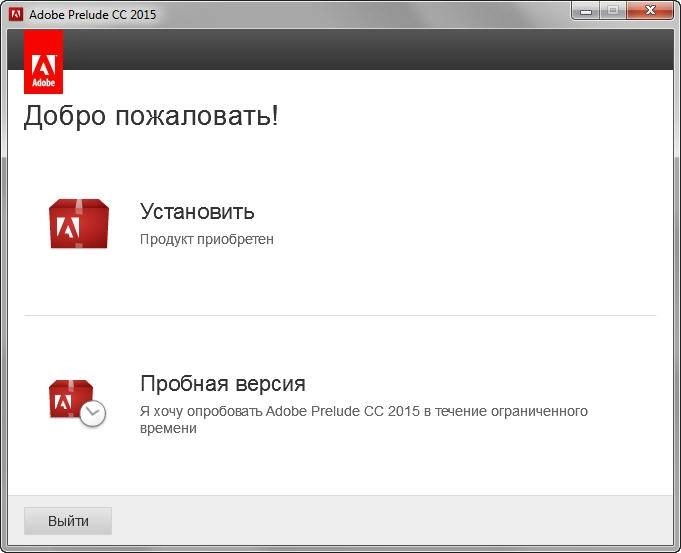Choose the Установить option heading

pos(197,212)
